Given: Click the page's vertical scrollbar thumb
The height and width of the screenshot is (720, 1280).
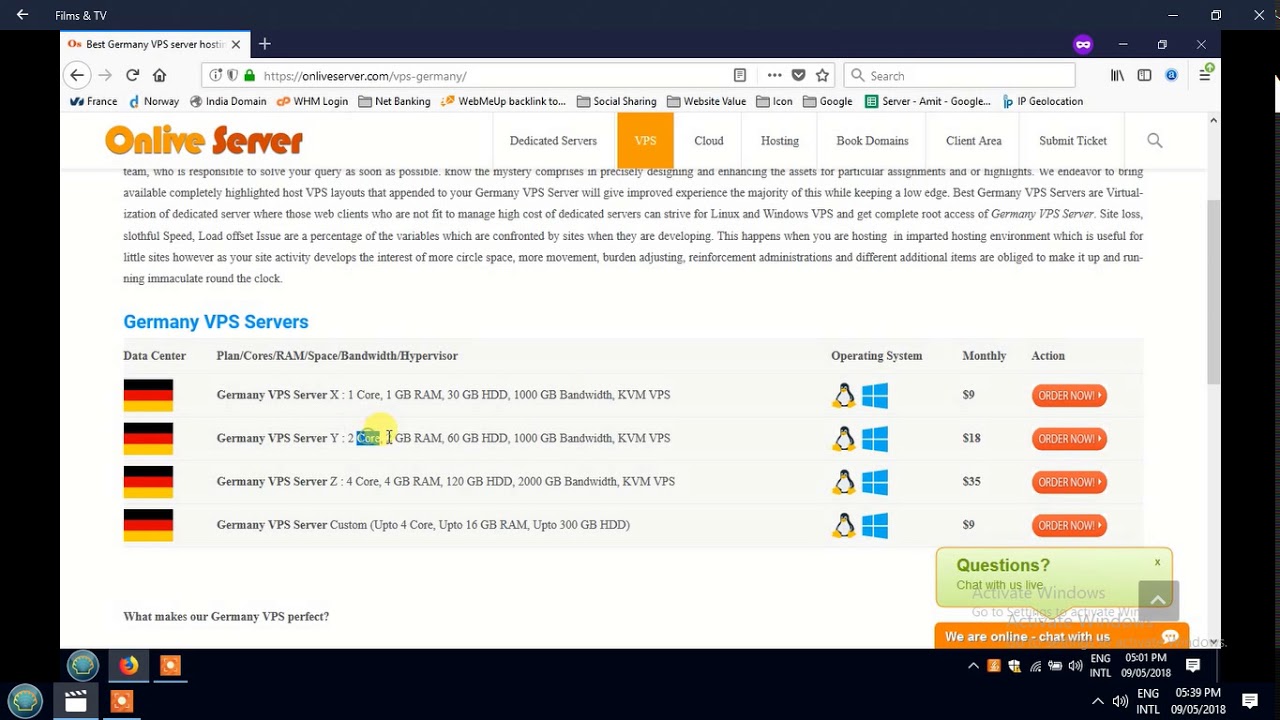Looking at the screenshot, I should (x=1213, y=291).
